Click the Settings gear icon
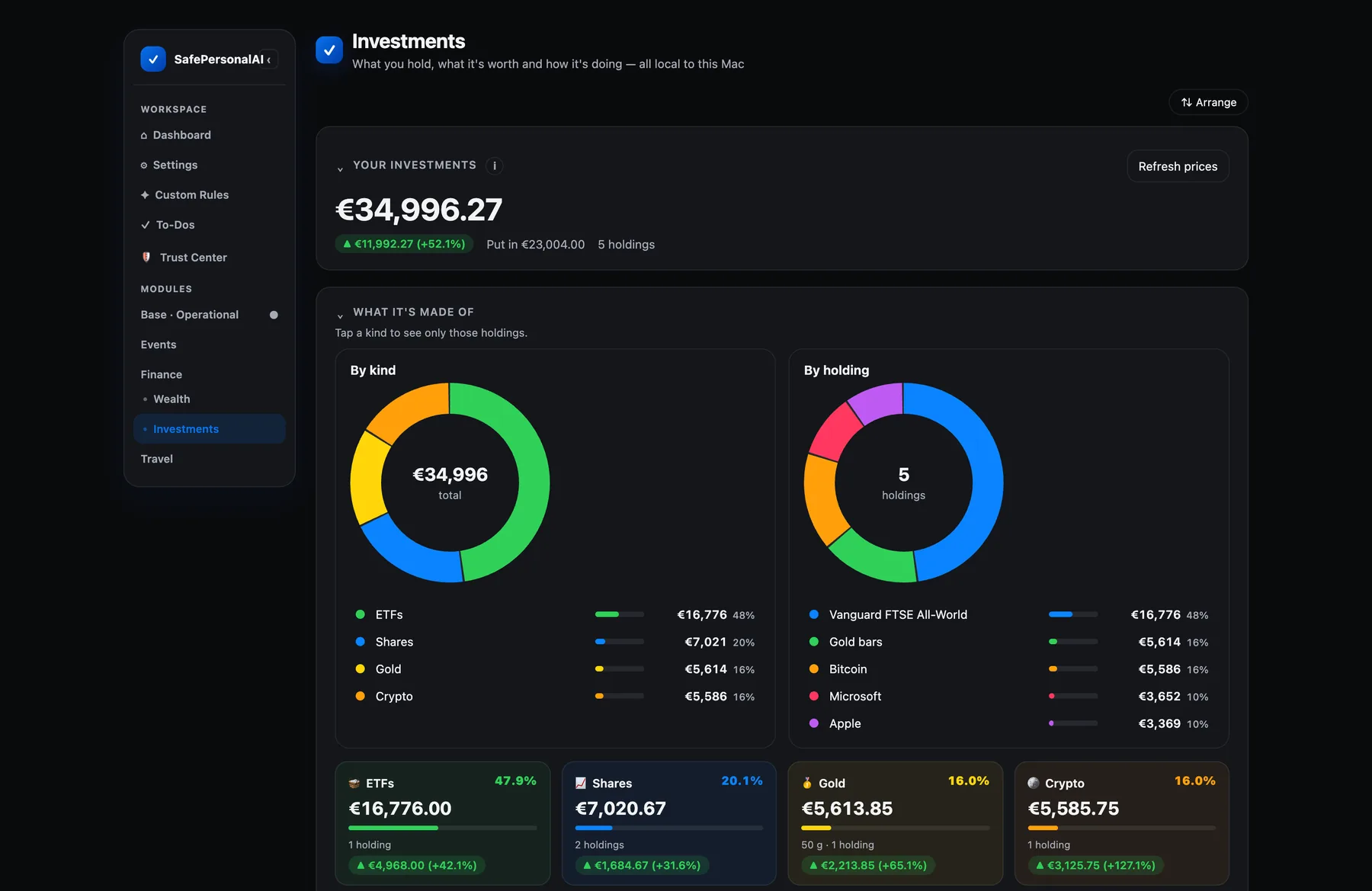Viewport: 1372px width, 891px height. pos(144,165)
